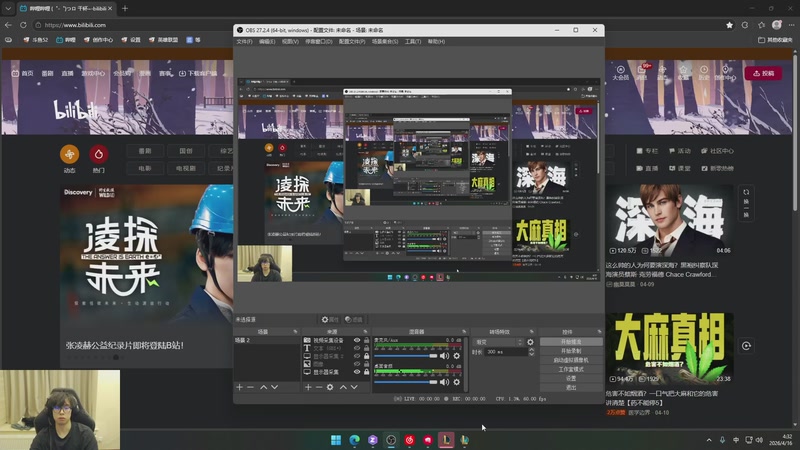Pop out the Scene Transitions dock panel
This screenshot has width=800, height=450.
coord(532,332)
